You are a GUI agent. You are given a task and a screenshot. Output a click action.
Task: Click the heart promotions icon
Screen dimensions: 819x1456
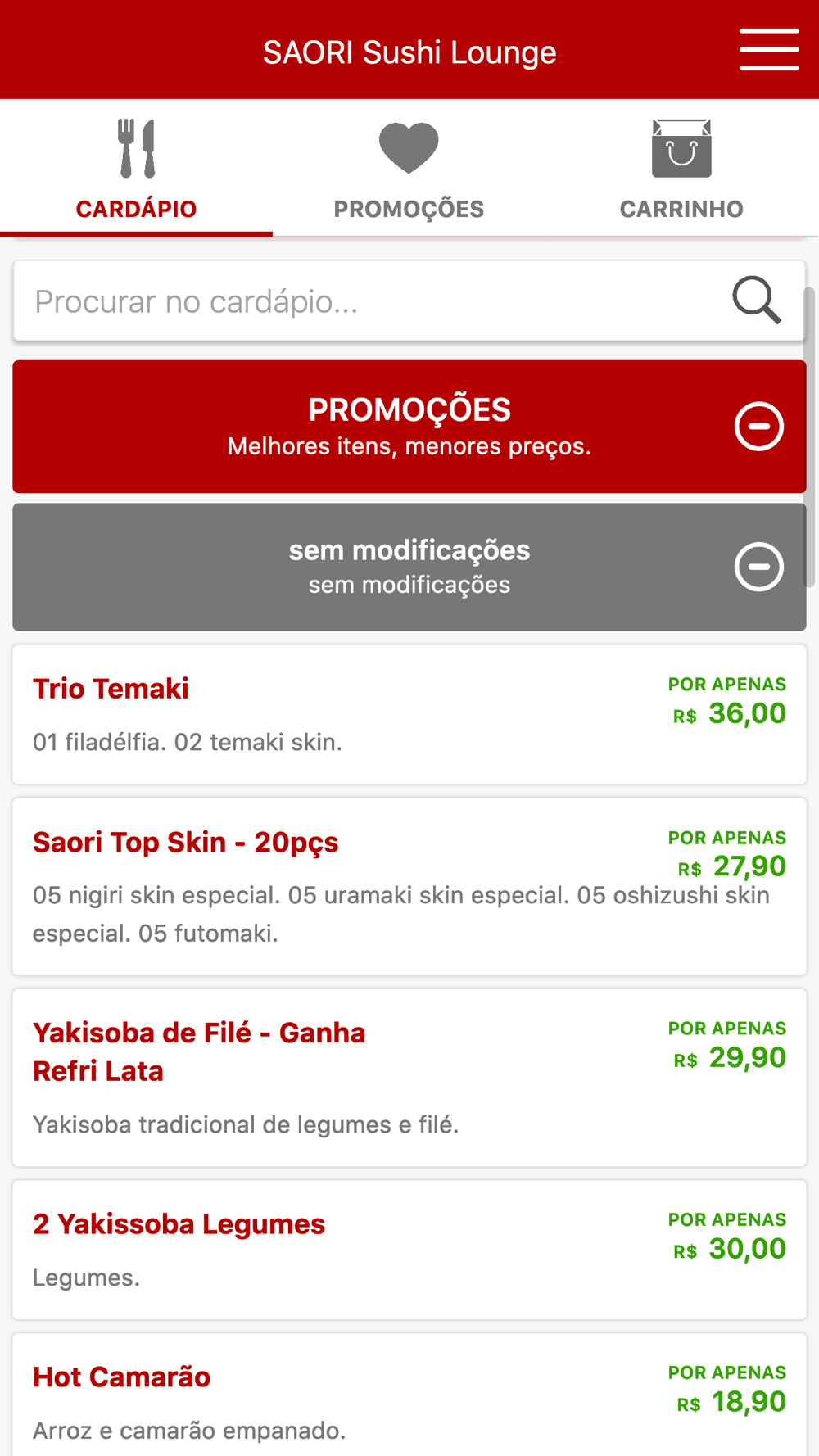tap(409, 147)
